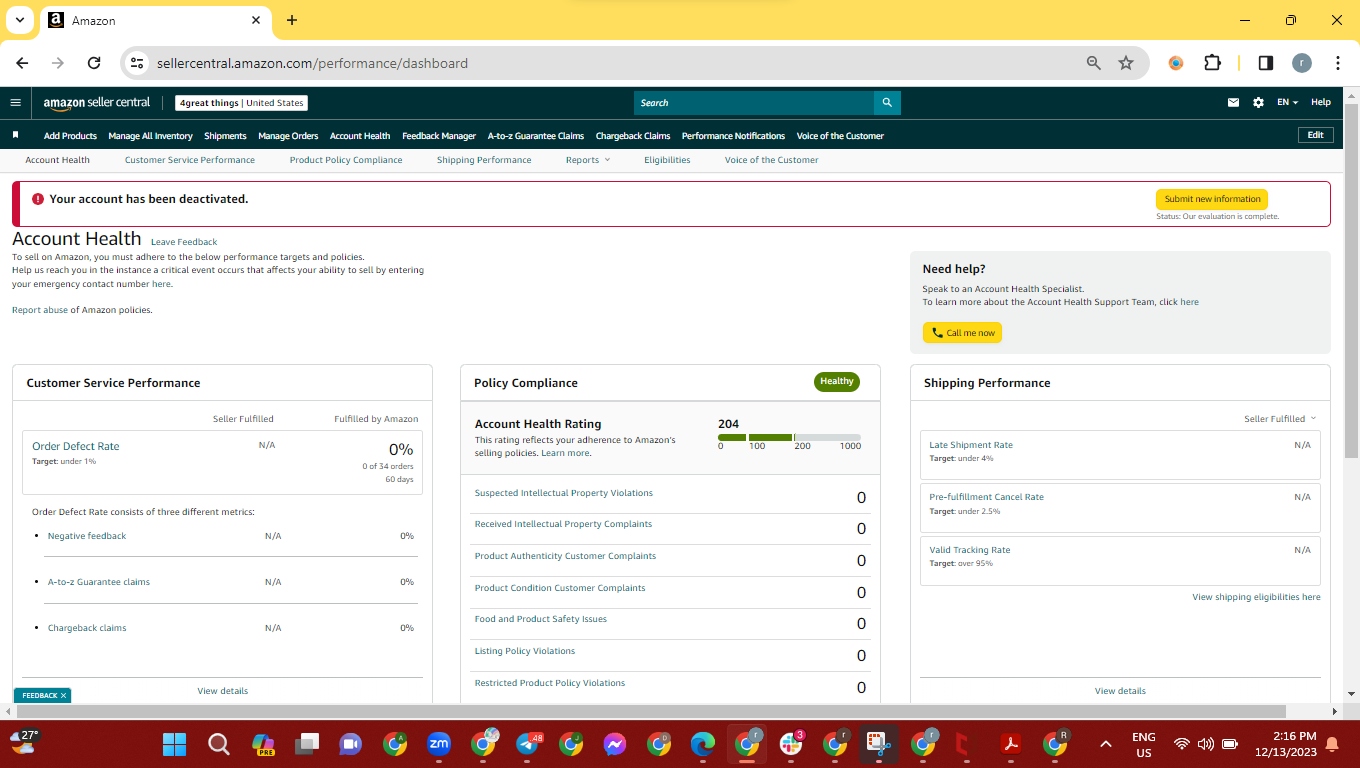Open the Order Defect Rate link
The height and width of the screenshot is (768, 1360).
tap(76, 446)
